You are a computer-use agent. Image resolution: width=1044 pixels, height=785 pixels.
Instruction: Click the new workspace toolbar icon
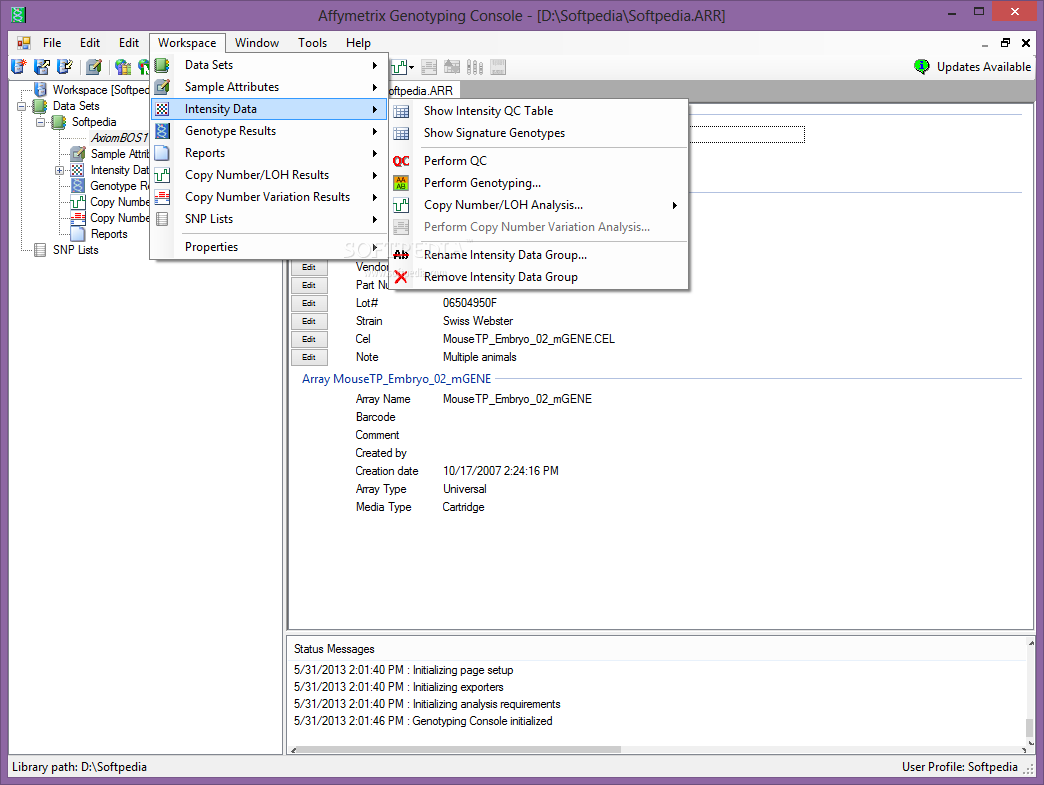[19, 67]
